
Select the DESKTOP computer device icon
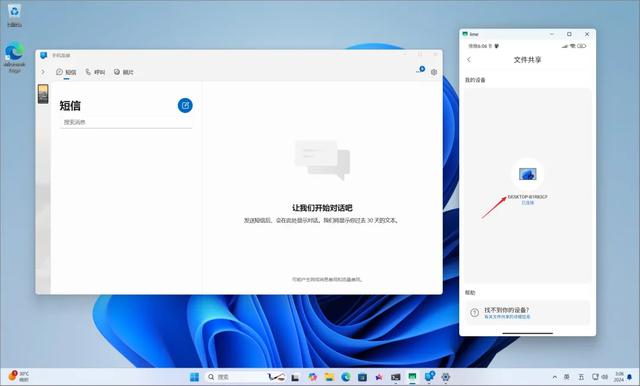[527, 174]
